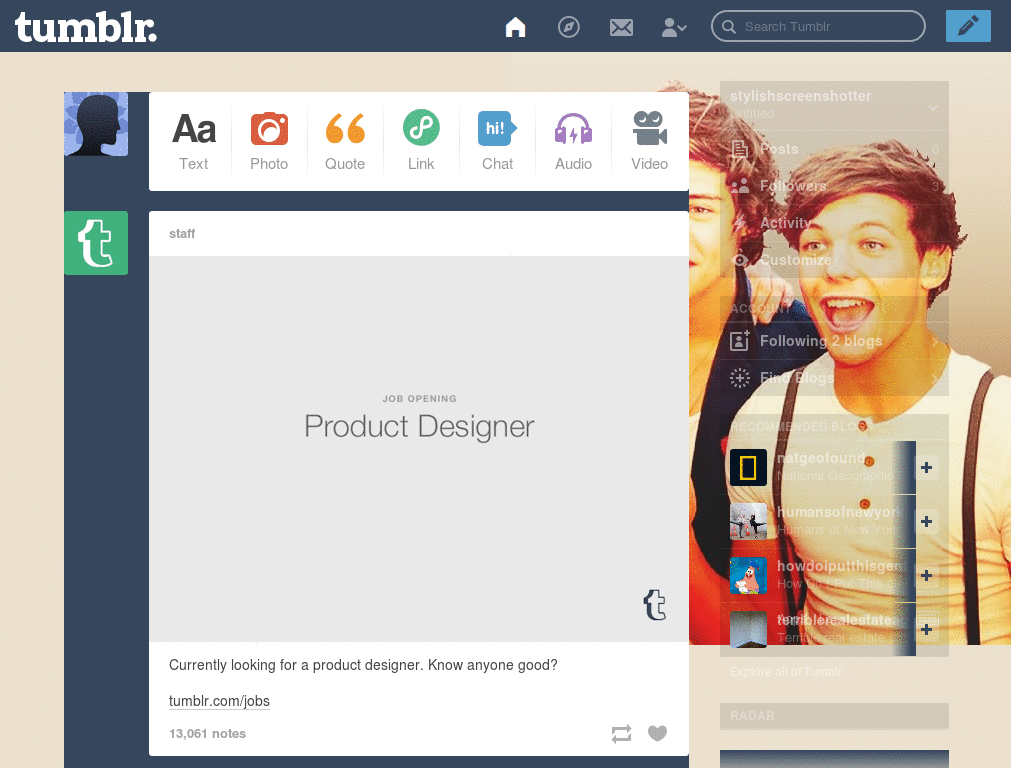
Task: Create a new Audio post
Action: click(573, 142)
